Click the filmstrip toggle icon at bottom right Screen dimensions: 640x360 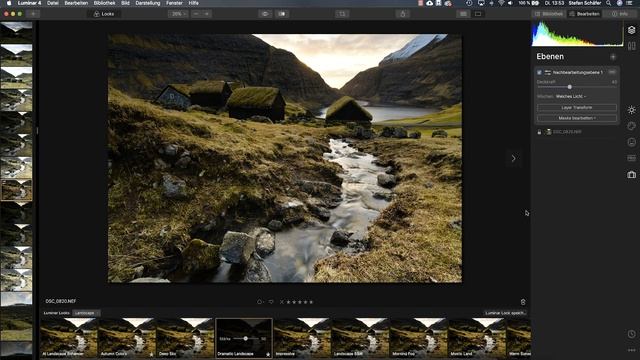pos(523,302)
